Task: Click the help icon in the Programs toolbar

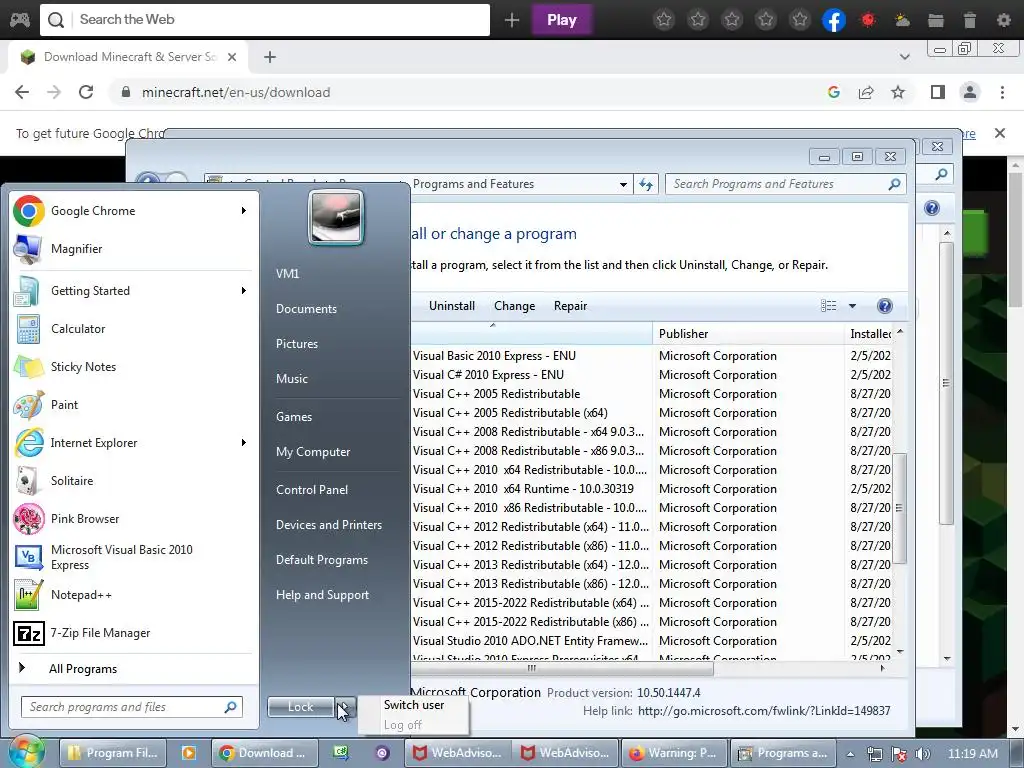Action: (884, 306)
